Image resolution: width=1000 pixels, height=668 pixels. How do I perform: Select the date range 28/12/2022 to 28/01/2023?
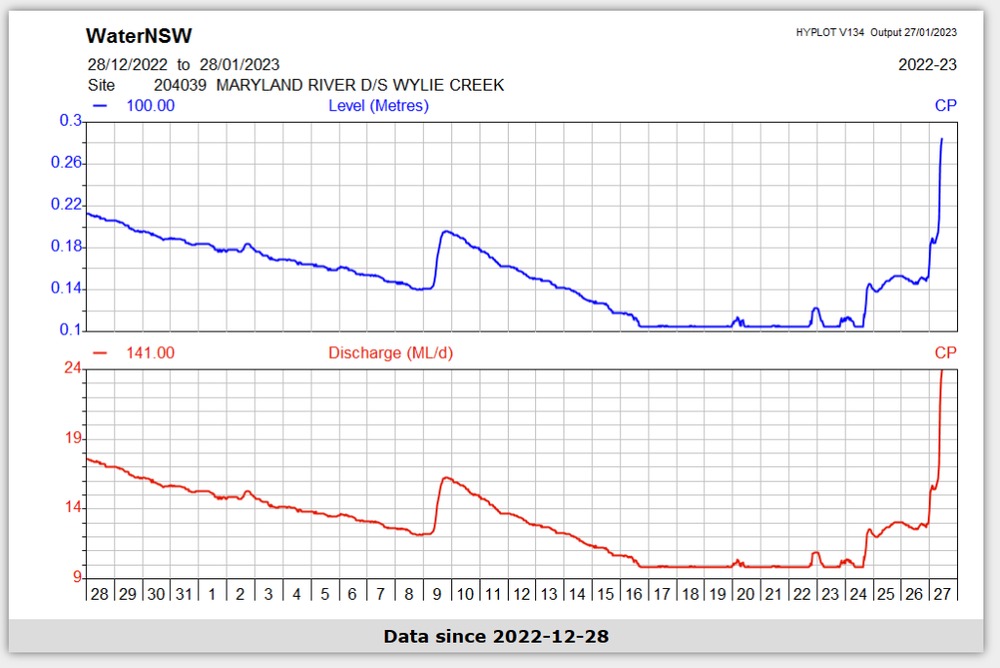tap(184, 65)
